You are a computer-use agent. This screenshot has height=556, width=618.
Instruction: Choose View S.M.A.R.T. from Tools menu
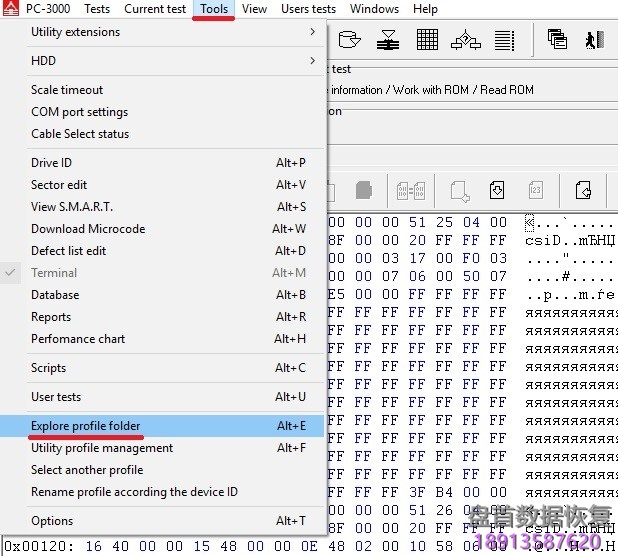pos(72,207)
